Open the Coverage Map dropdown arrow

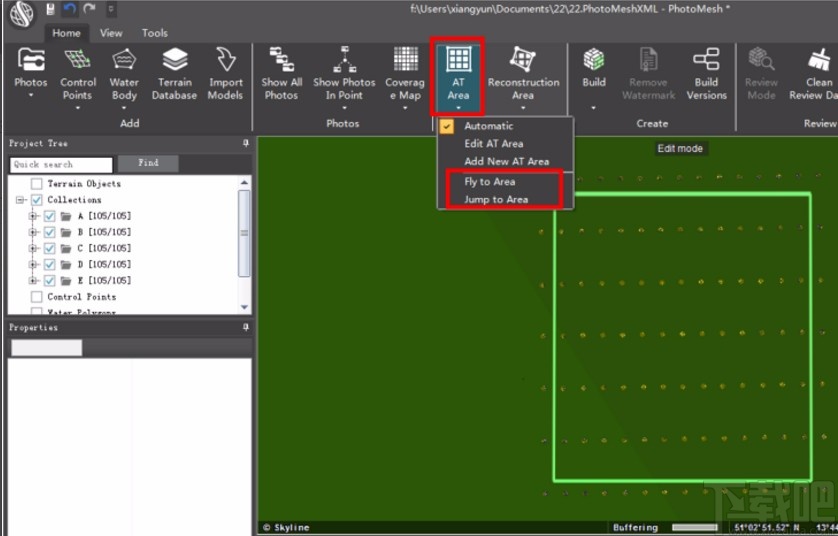406,108
